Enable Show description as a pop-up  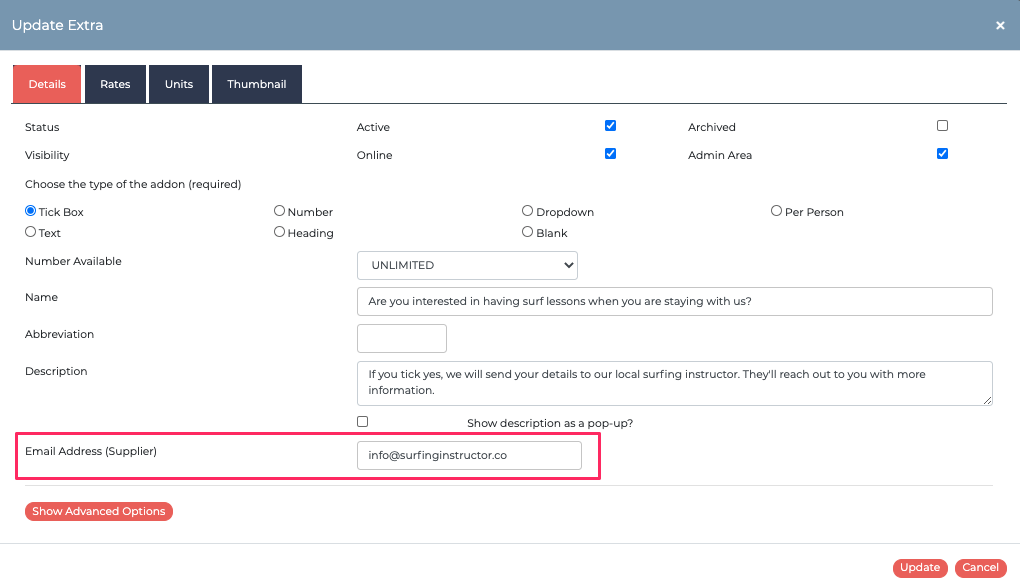(x=362, y=421)
